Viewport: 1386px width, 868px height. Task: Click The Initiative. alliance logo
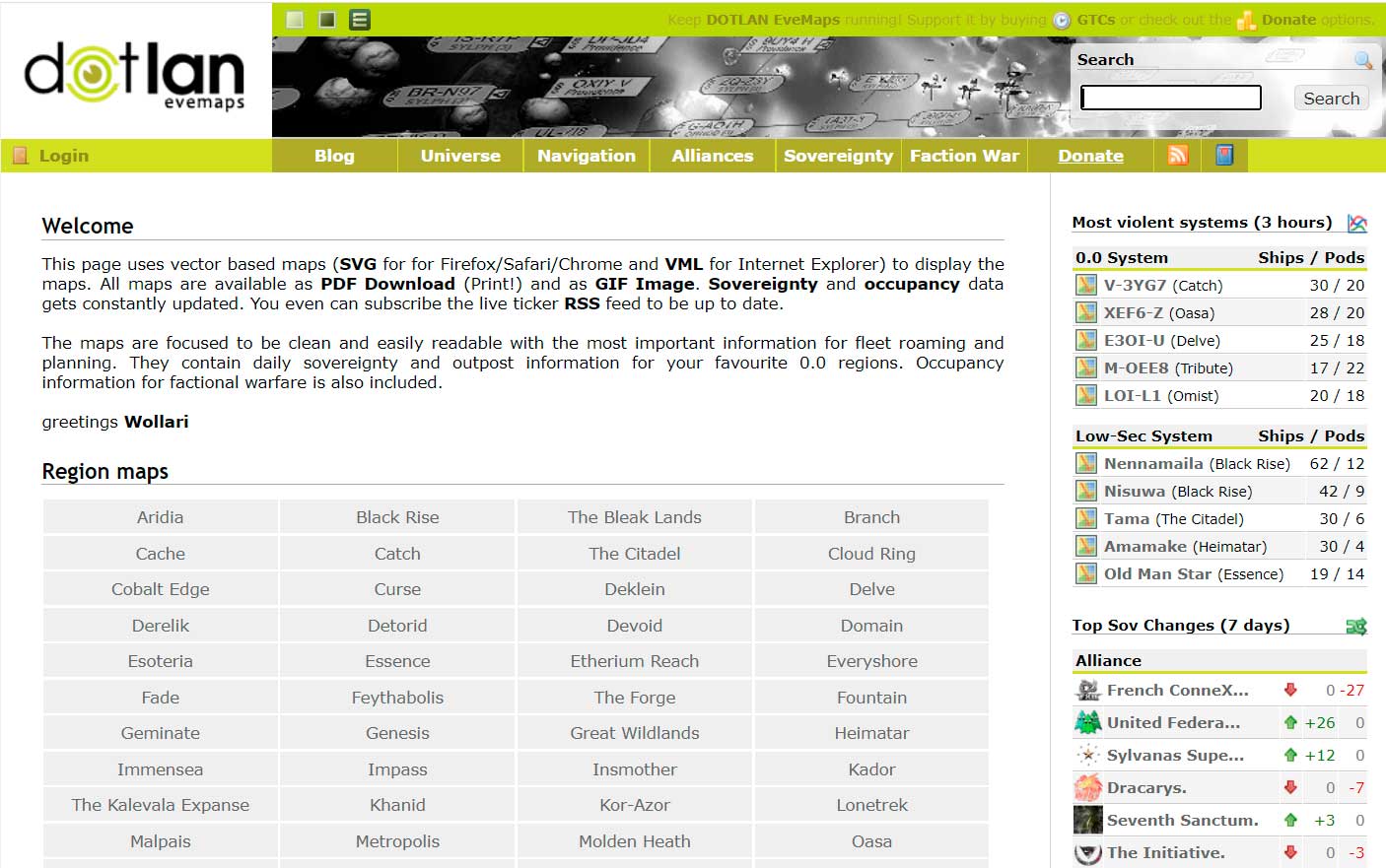1088,852
